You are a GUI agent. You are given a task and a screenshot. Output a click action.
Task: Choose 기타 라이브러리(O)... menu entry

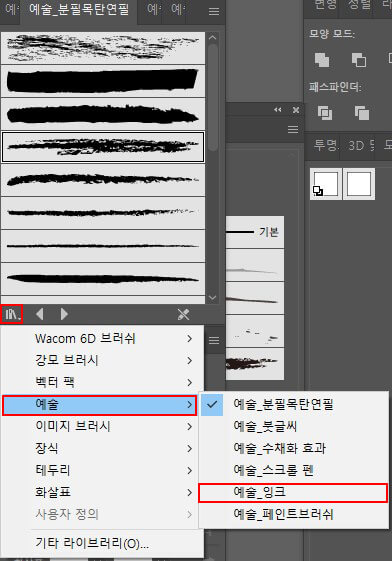(102, 543)
